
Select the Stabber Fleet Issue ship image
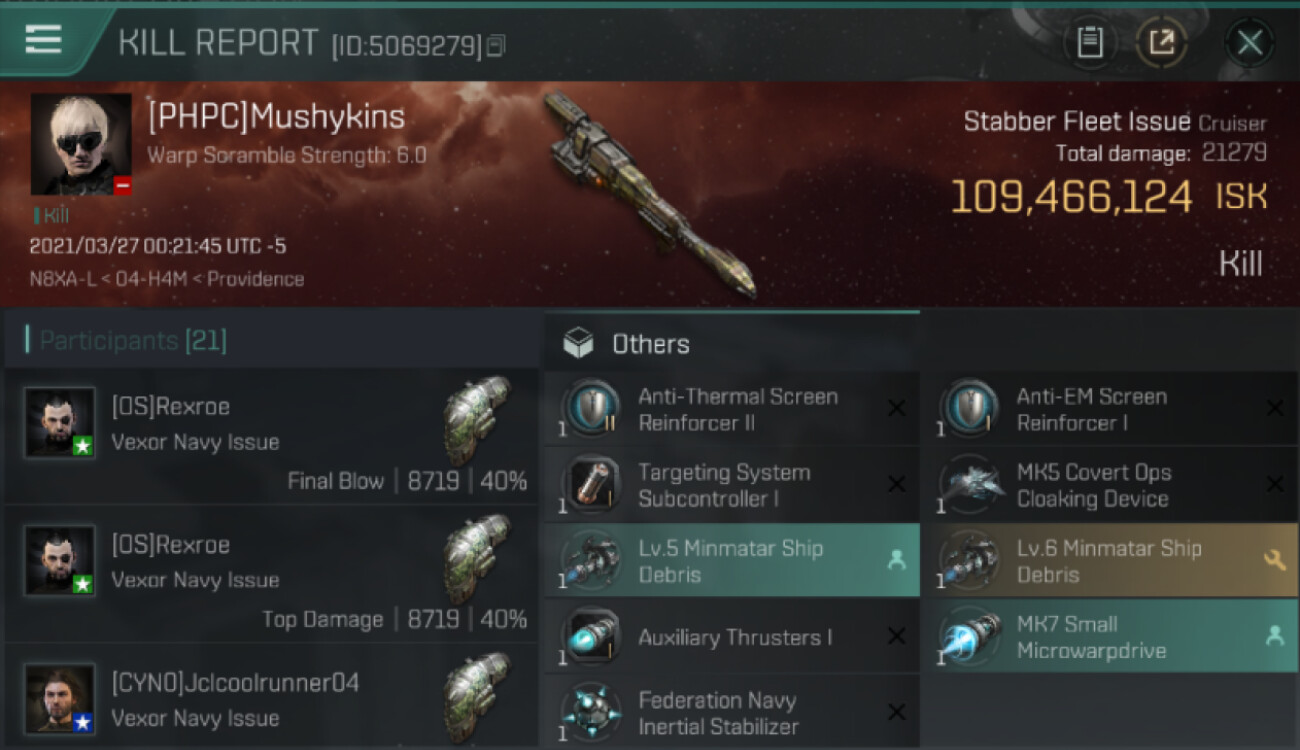[650, 195]
